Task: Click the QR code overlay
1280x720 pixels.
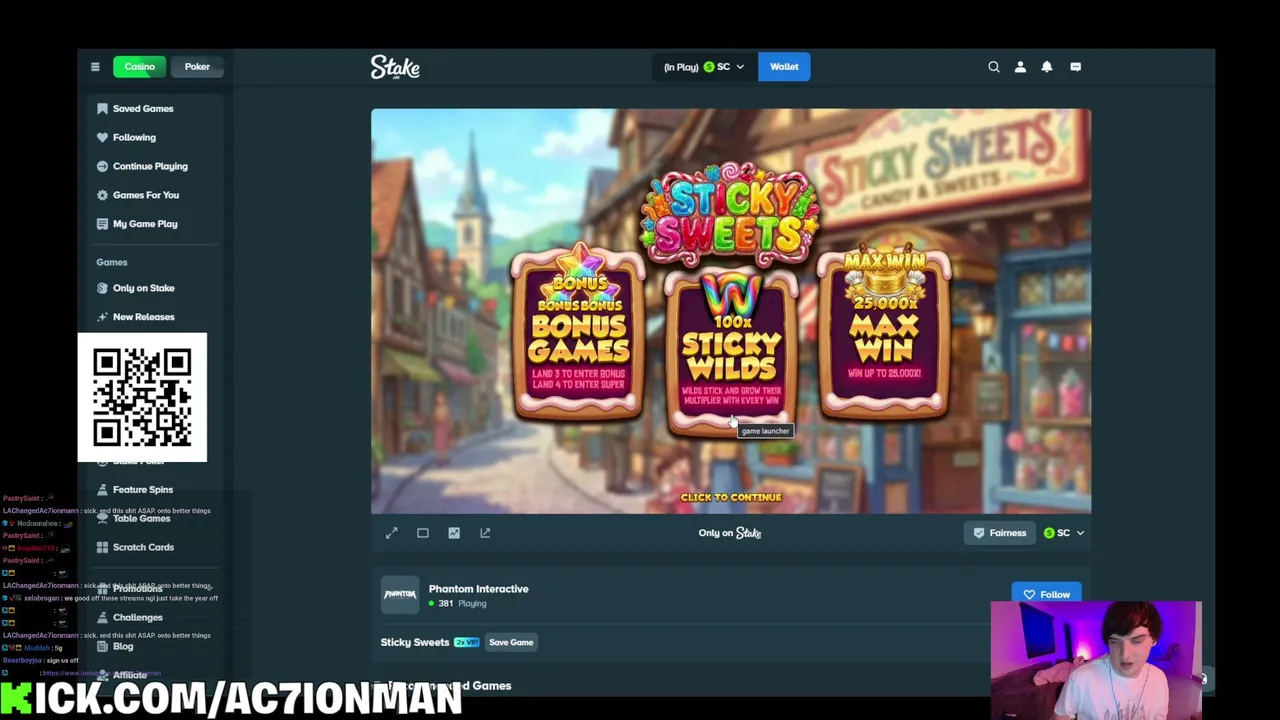Action: point(142,397)
